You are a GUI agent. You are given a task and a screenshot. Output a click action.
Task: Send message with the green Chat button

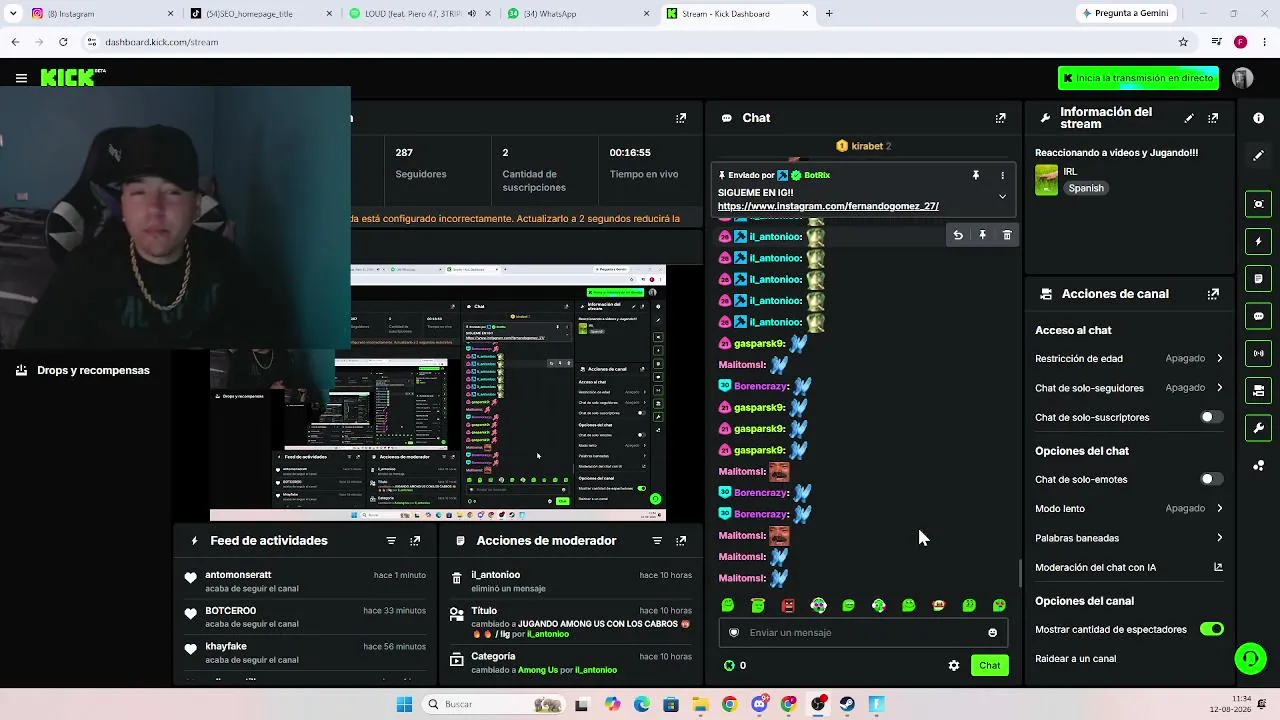(x=989, y=666)
